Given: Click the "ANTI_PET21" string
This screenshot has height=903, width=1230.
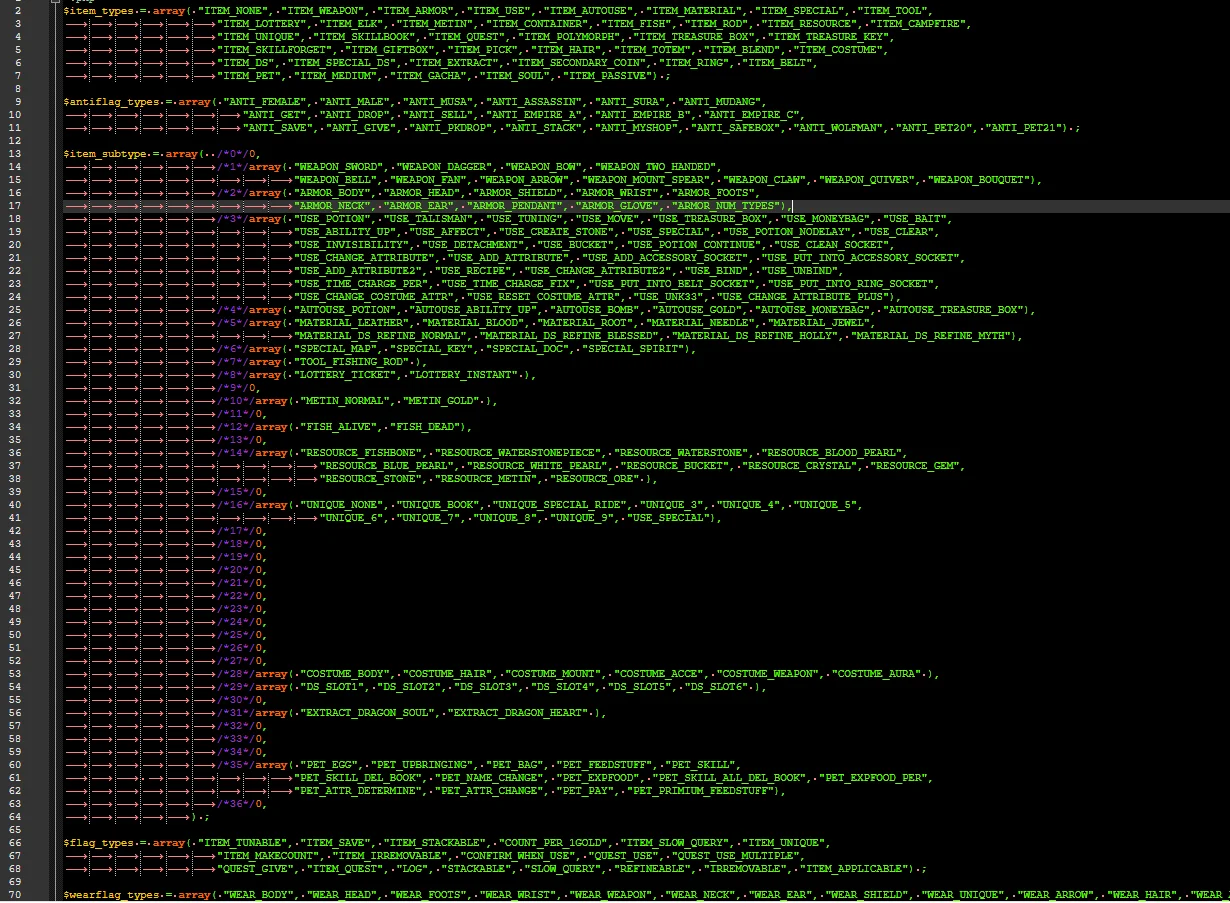Looking at the screenshot, I should click(1025, 127).
